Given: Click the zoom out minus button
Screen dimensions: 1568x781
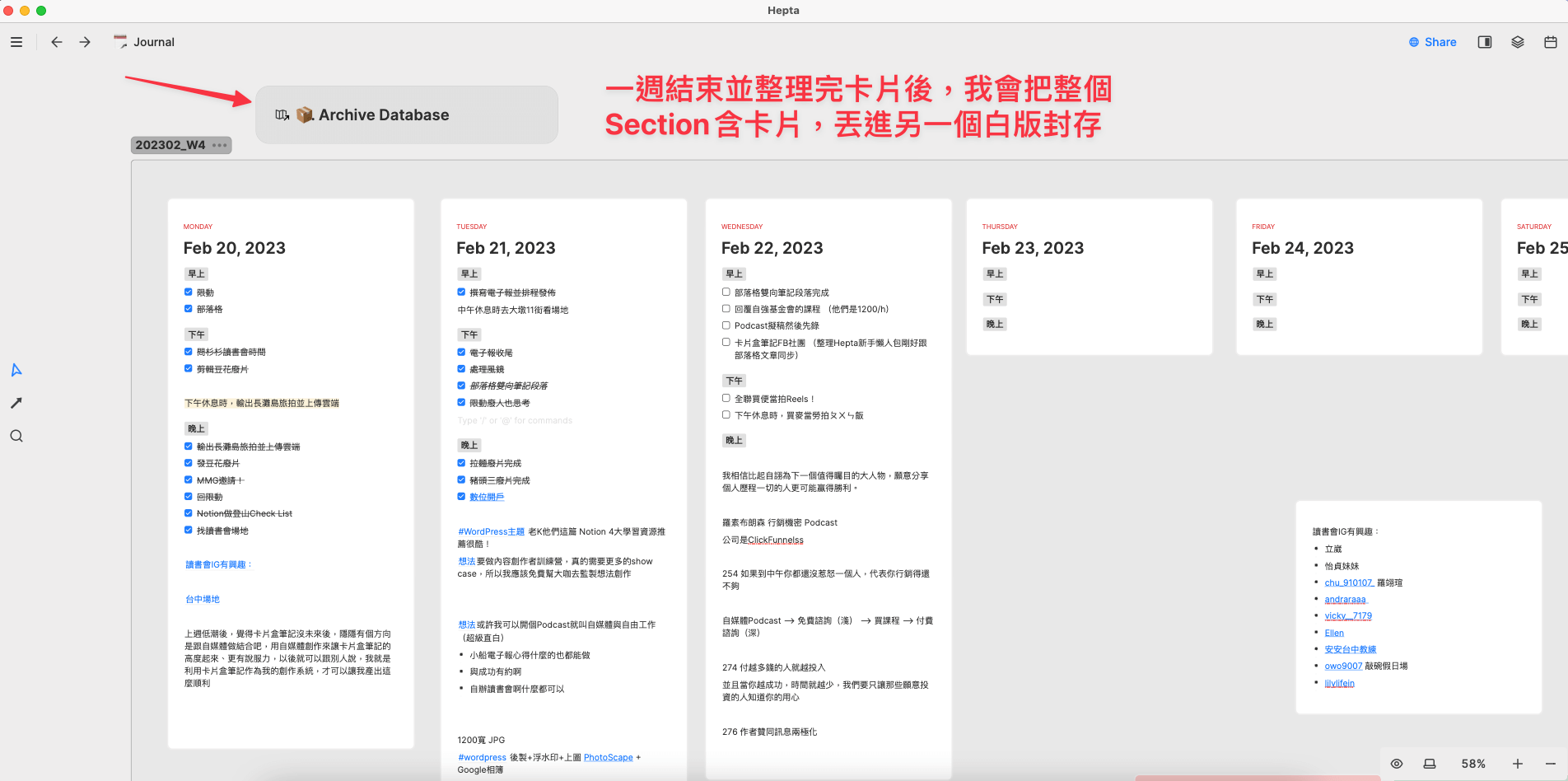Looking at the screenshot, I should click(1551, 764).
